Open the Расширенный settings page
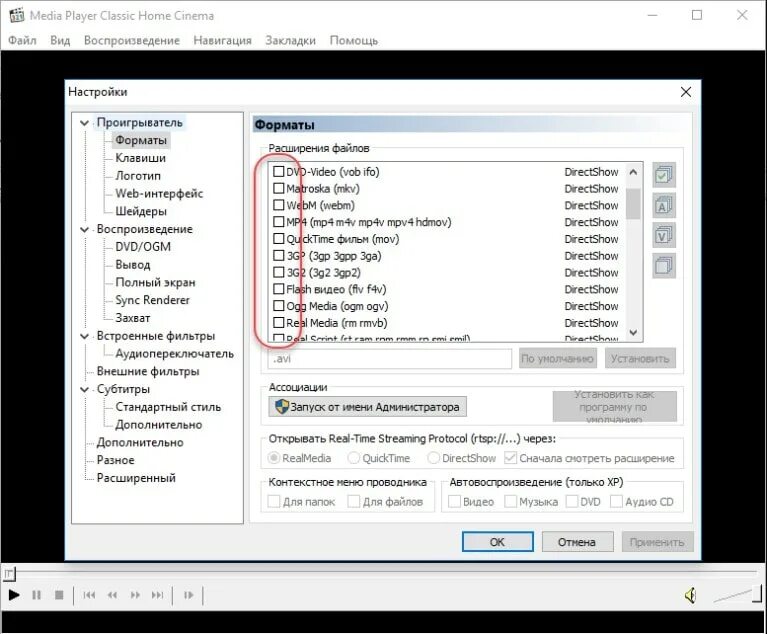 pyautogui.click(x=136, y=478)
